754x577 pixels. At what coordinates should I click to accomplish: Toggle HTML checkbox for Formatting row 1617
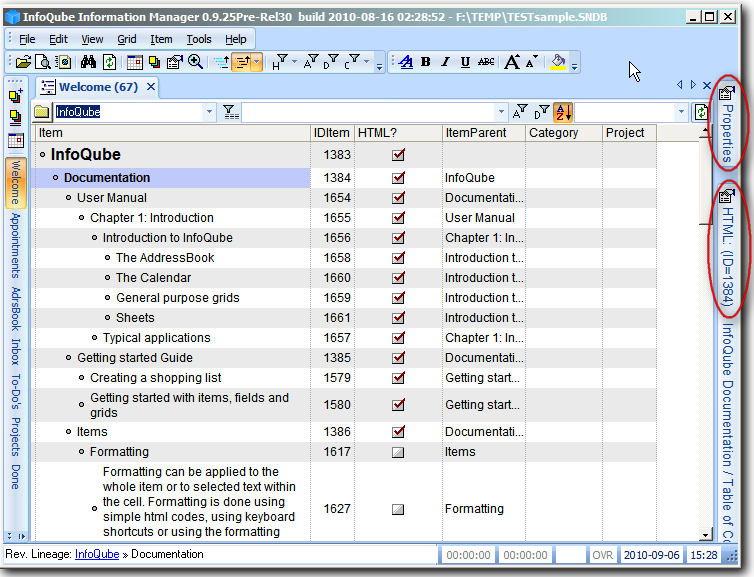tap(398, 452)
